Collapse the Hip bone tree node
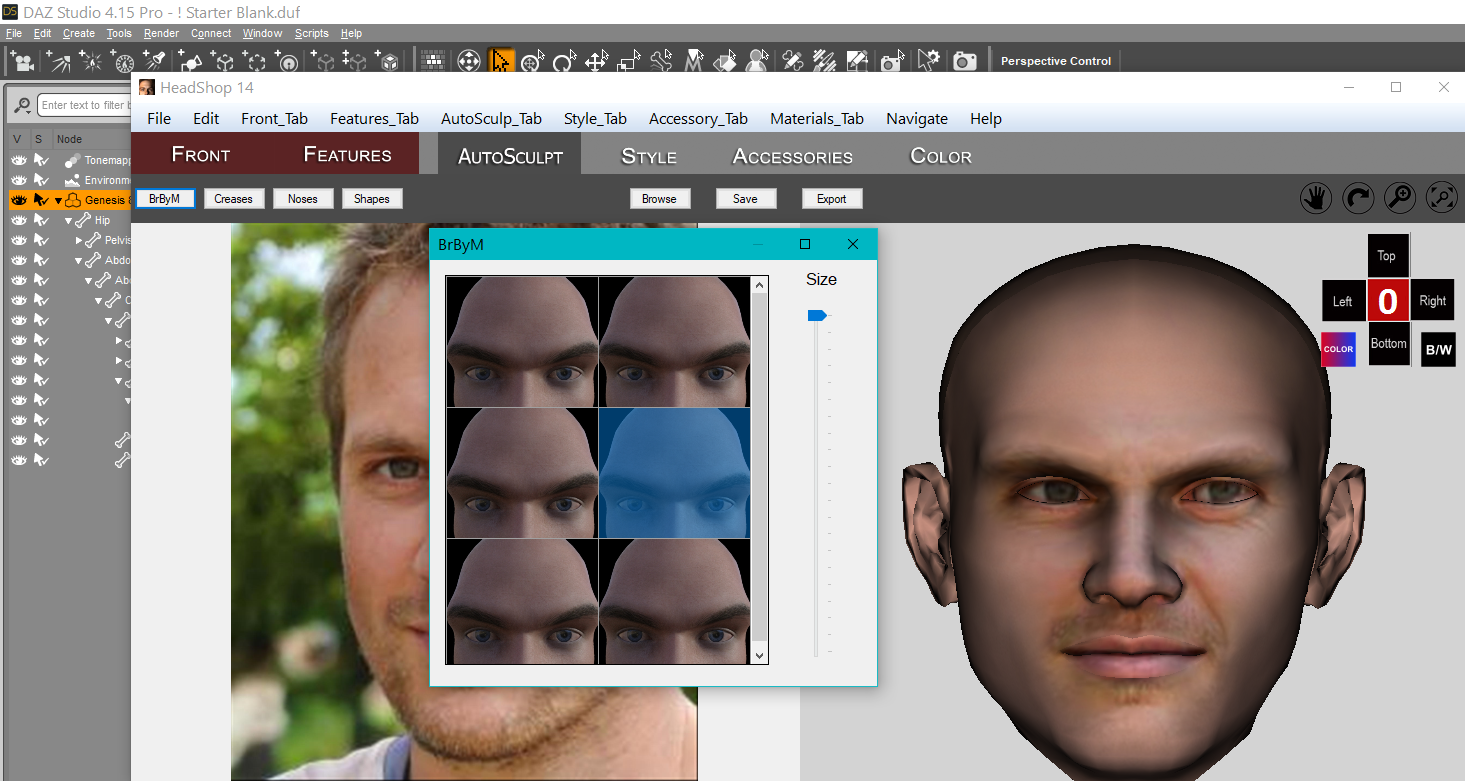 pyautogui.click(x=69, y=221)
